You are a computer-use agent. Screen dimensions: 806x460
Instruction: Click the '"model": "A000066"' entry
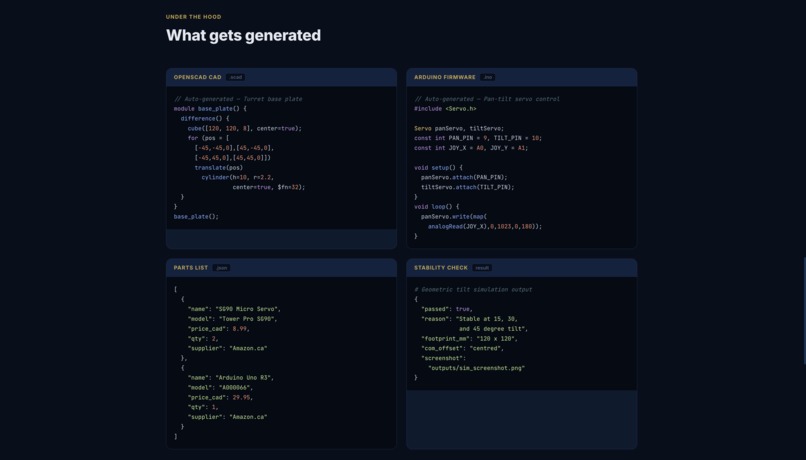220,388
